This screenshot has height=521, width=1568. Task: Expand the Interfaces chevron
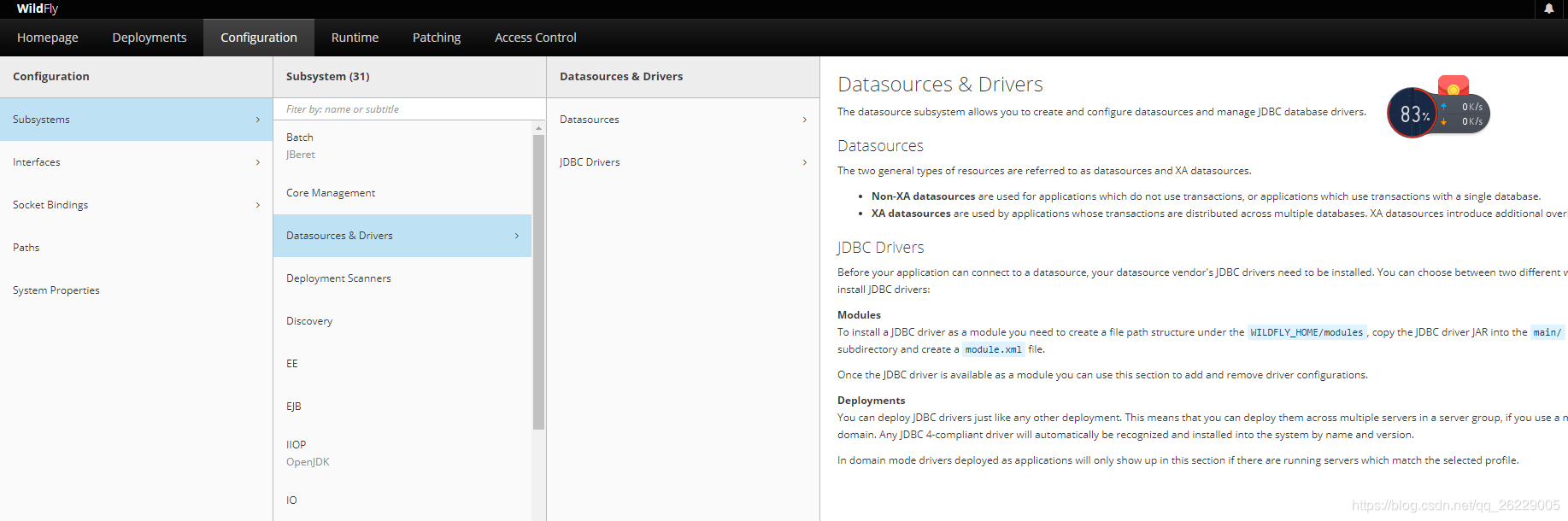coord(258,162)
